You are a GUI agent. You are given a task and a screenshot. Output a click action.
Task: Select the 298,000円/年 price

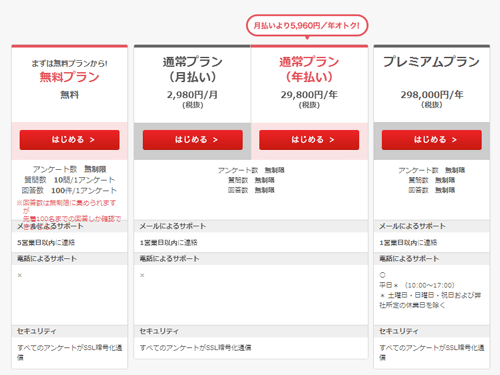pyautogui.click(x=432, y=95)
